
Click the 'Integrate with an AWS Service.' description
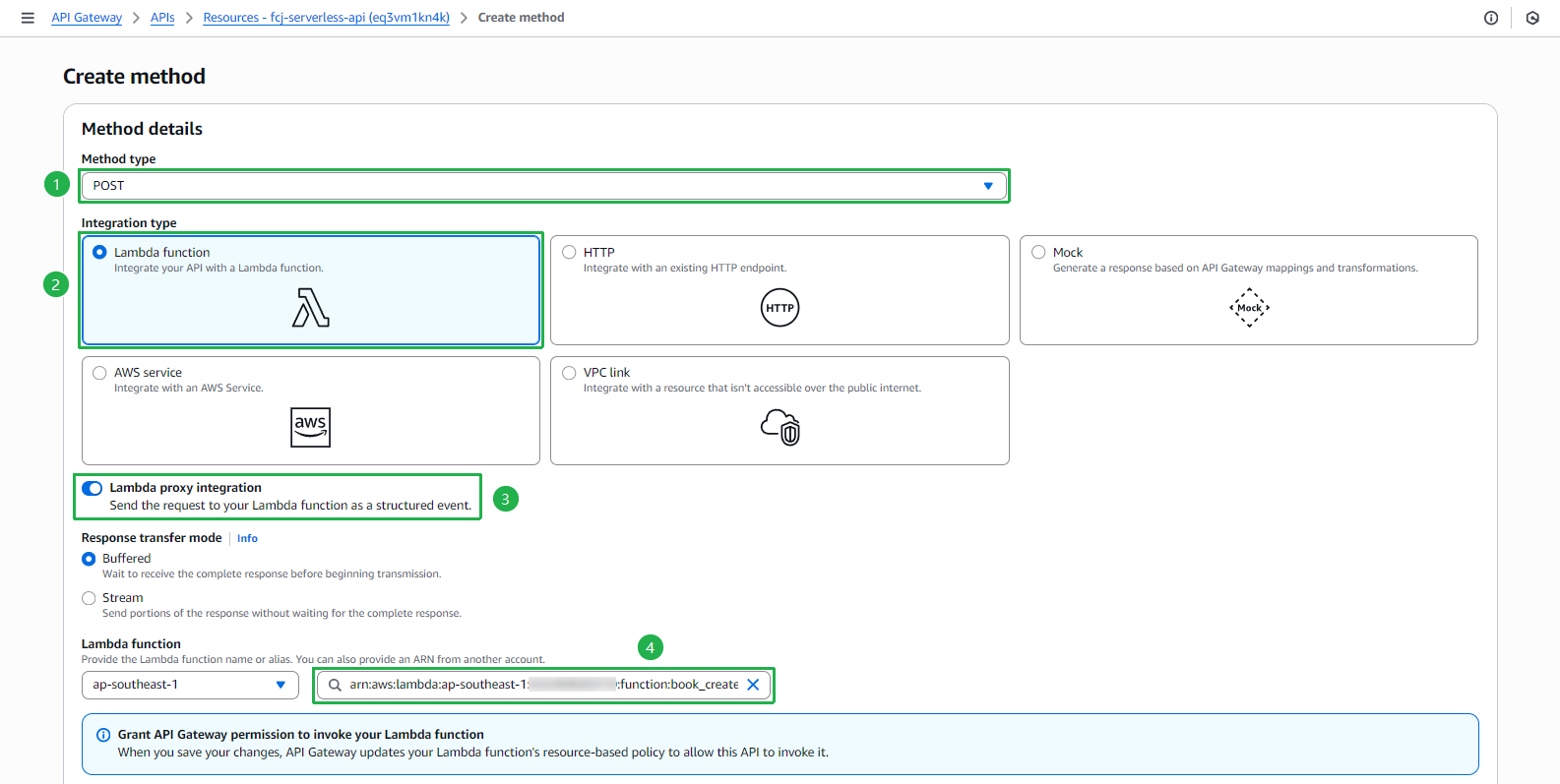189,389
